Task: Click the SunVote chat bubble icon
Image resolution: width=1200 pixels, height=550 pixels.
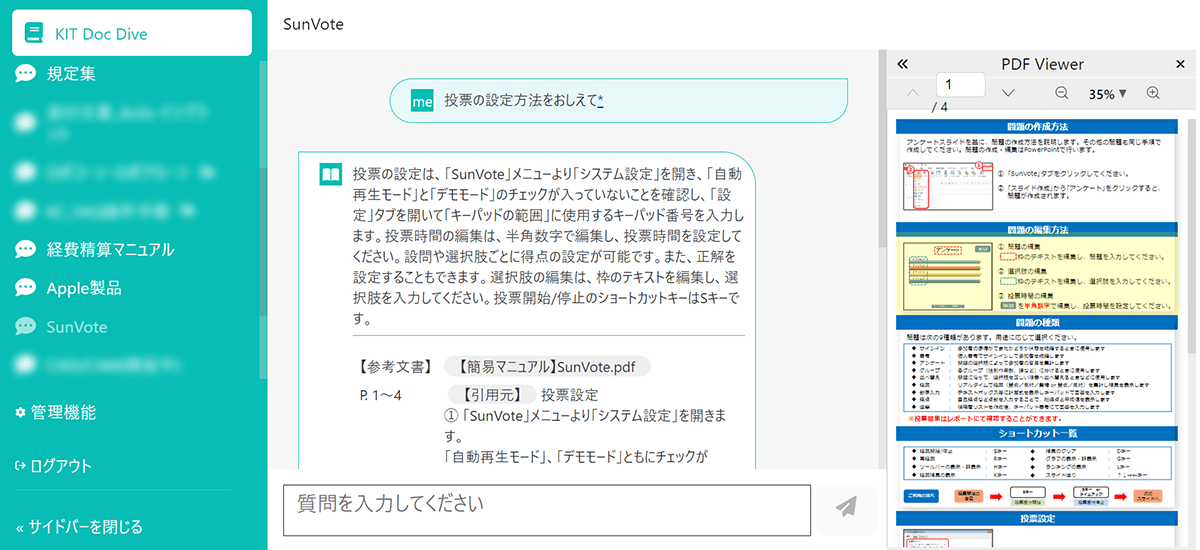Action: 26,327
